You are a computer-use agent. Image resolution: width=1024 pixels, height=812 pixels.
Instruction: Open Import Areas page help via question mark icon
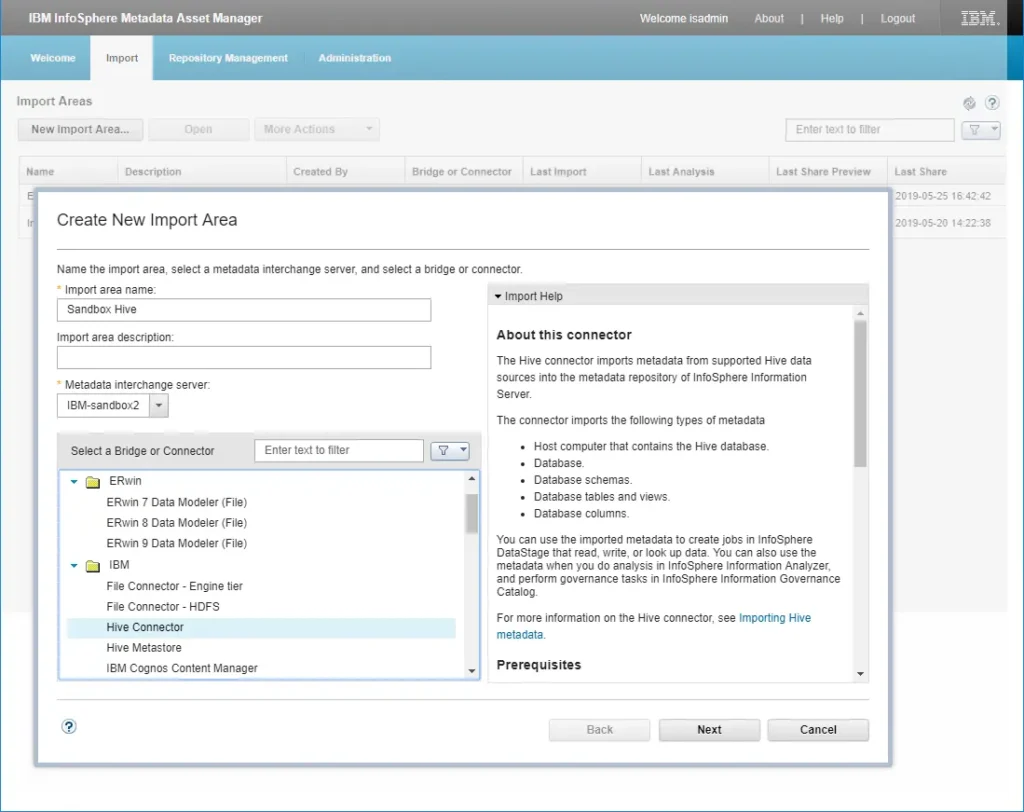(x=992, y=103)
